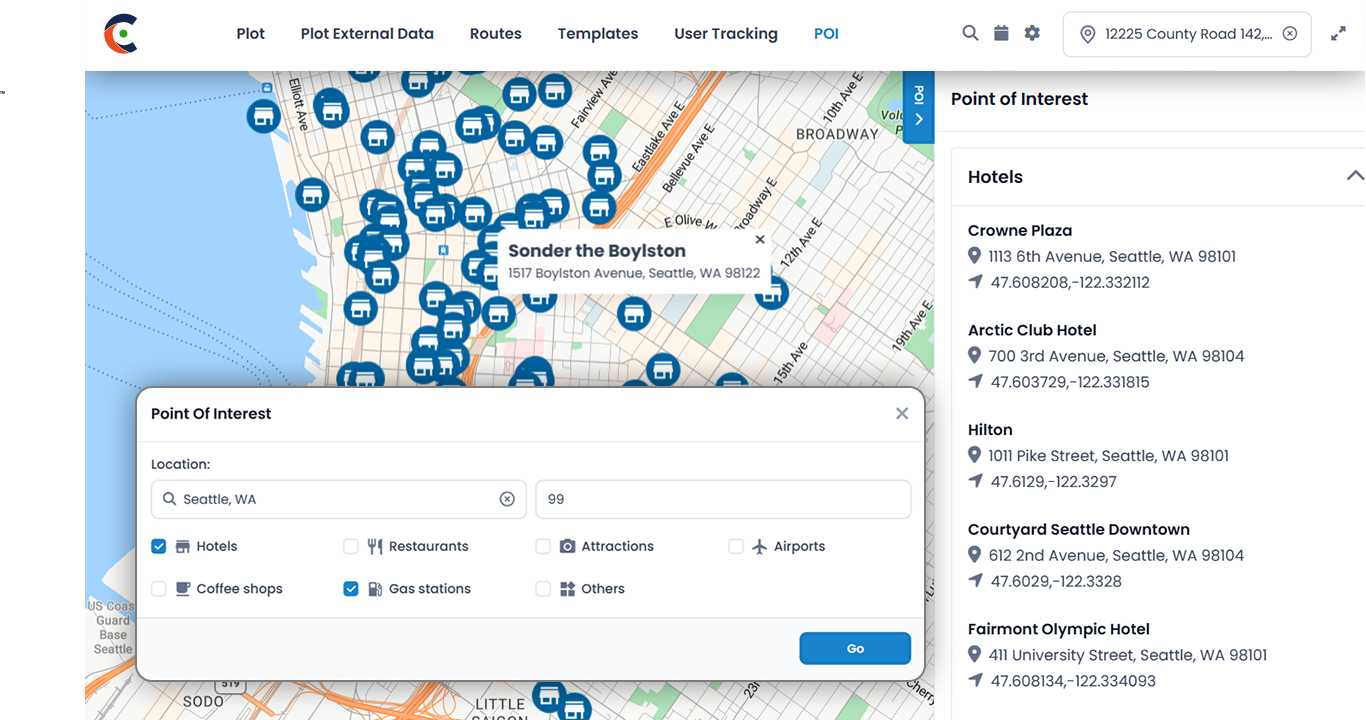Click the Go button
This screenshot has height=720, width=1366.
pyautogui.click(x=855, y=648)
